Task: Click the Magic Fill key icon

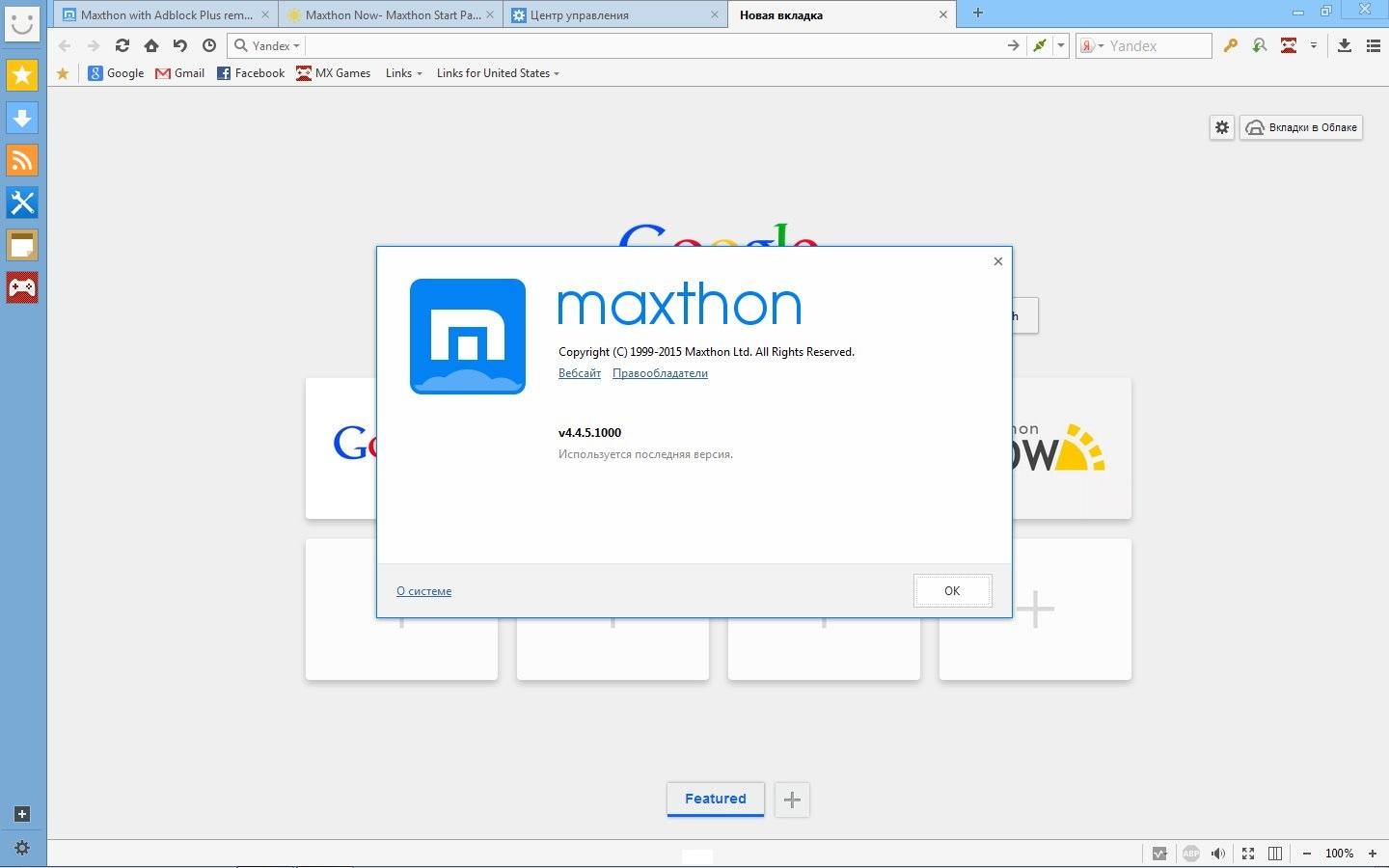Action: coord(1230,45)
